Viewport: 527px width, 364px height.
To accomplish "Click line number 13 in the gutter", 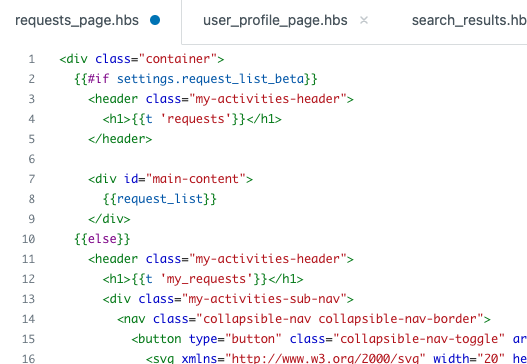I will click(x=29, y=299).
